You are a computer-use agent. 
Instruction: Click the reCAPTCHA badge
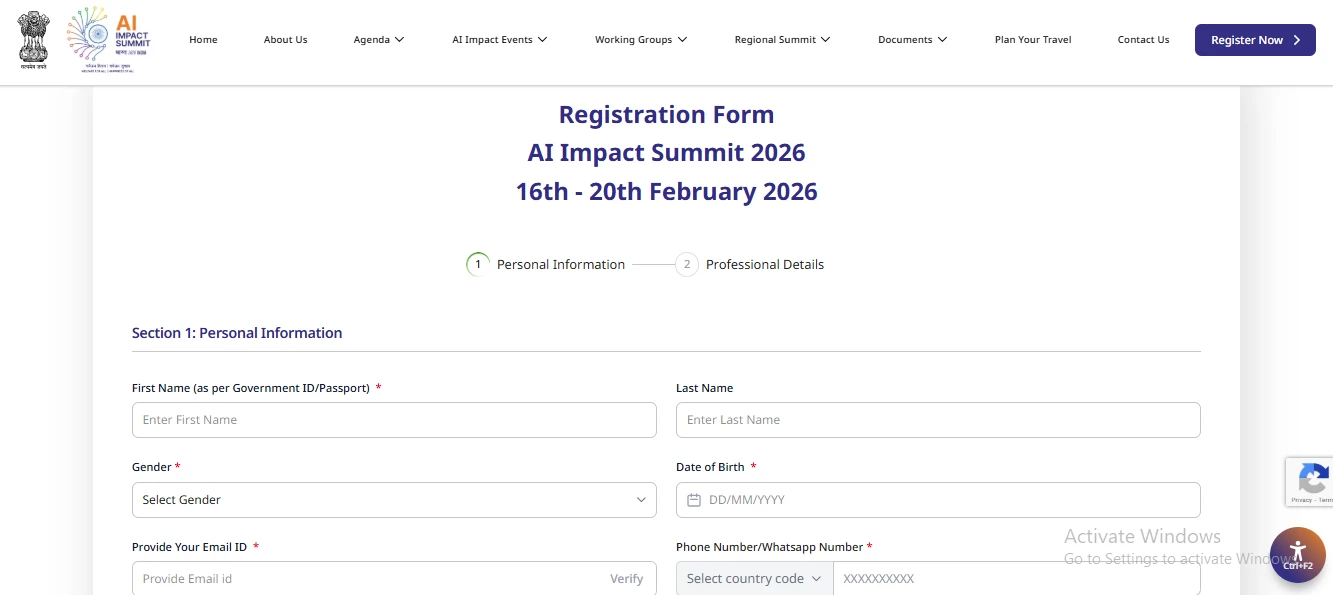[1311, 482]
